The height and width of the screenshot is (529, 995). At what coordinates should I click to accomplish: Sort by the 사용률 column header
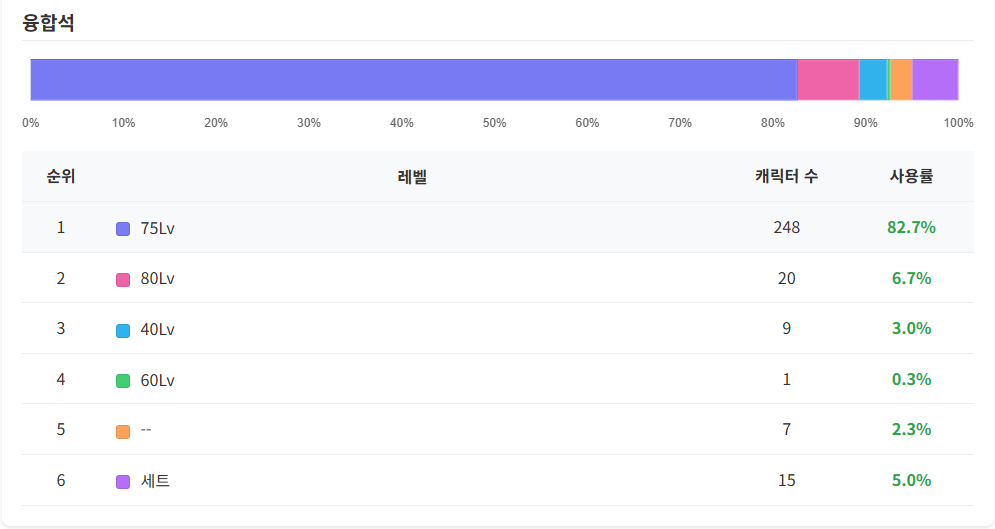coord(911,177)
